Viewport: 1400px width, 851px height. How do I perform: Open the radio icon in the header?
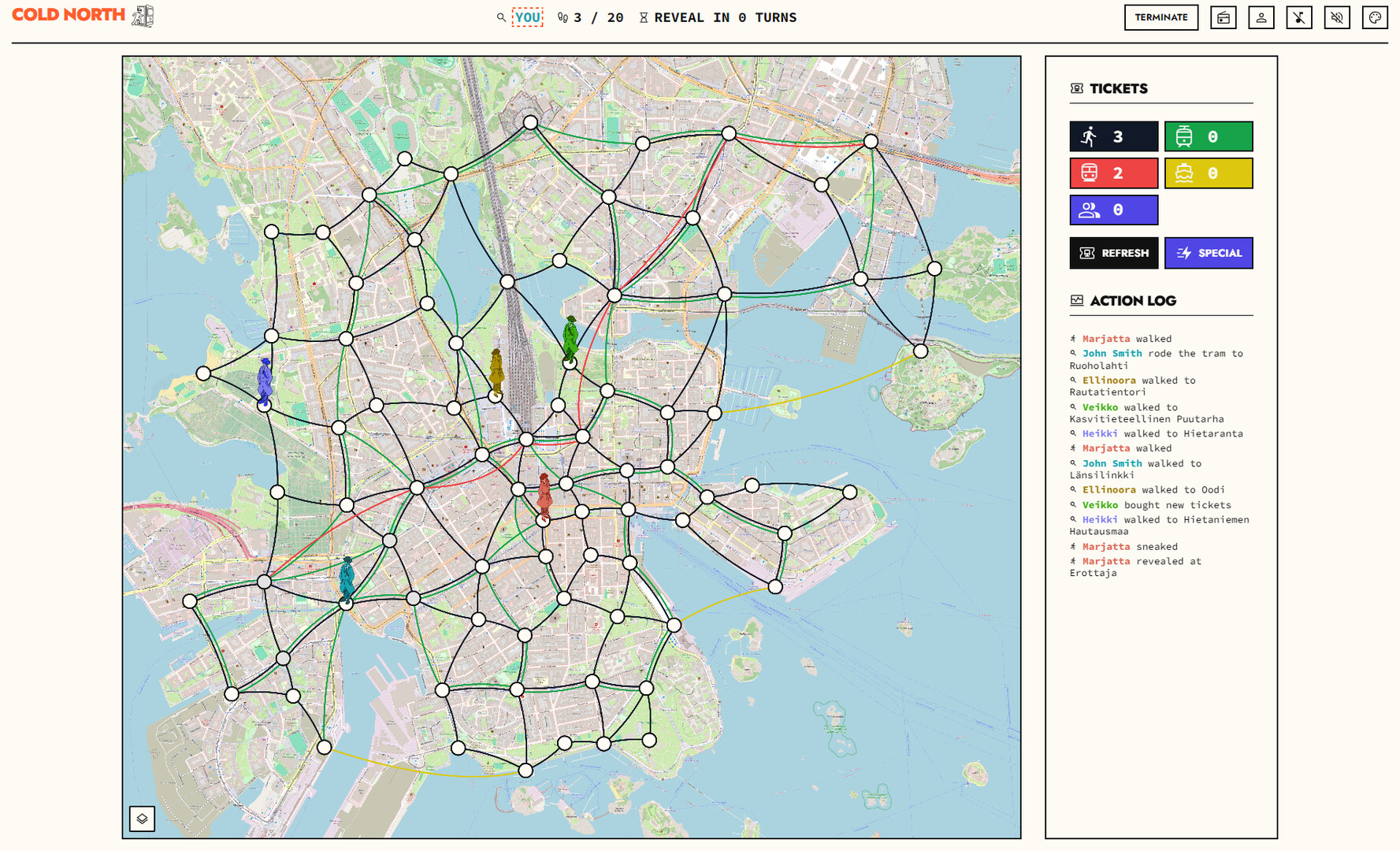pyautogui.click(x=1223, y=17)
